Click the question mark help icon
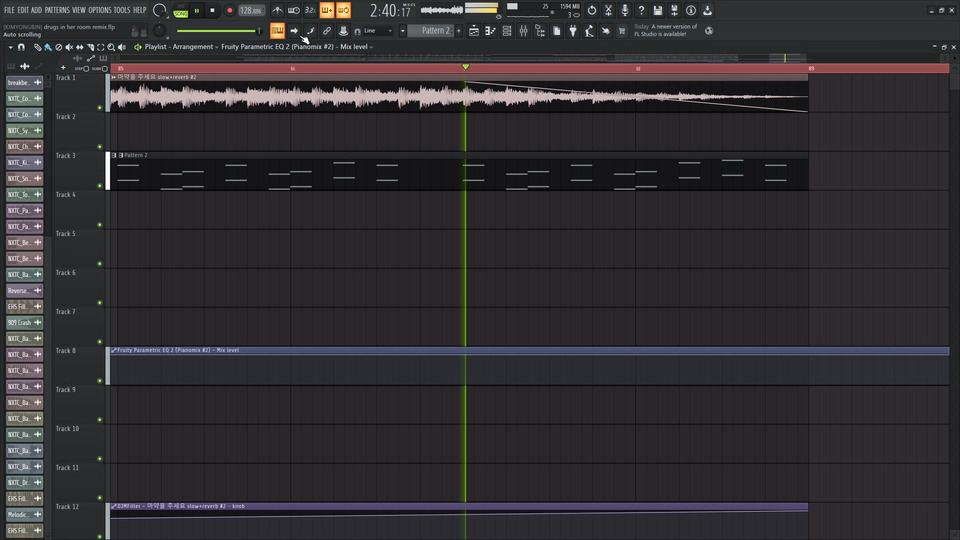The image size is (960, 540). tap(641, 10)
